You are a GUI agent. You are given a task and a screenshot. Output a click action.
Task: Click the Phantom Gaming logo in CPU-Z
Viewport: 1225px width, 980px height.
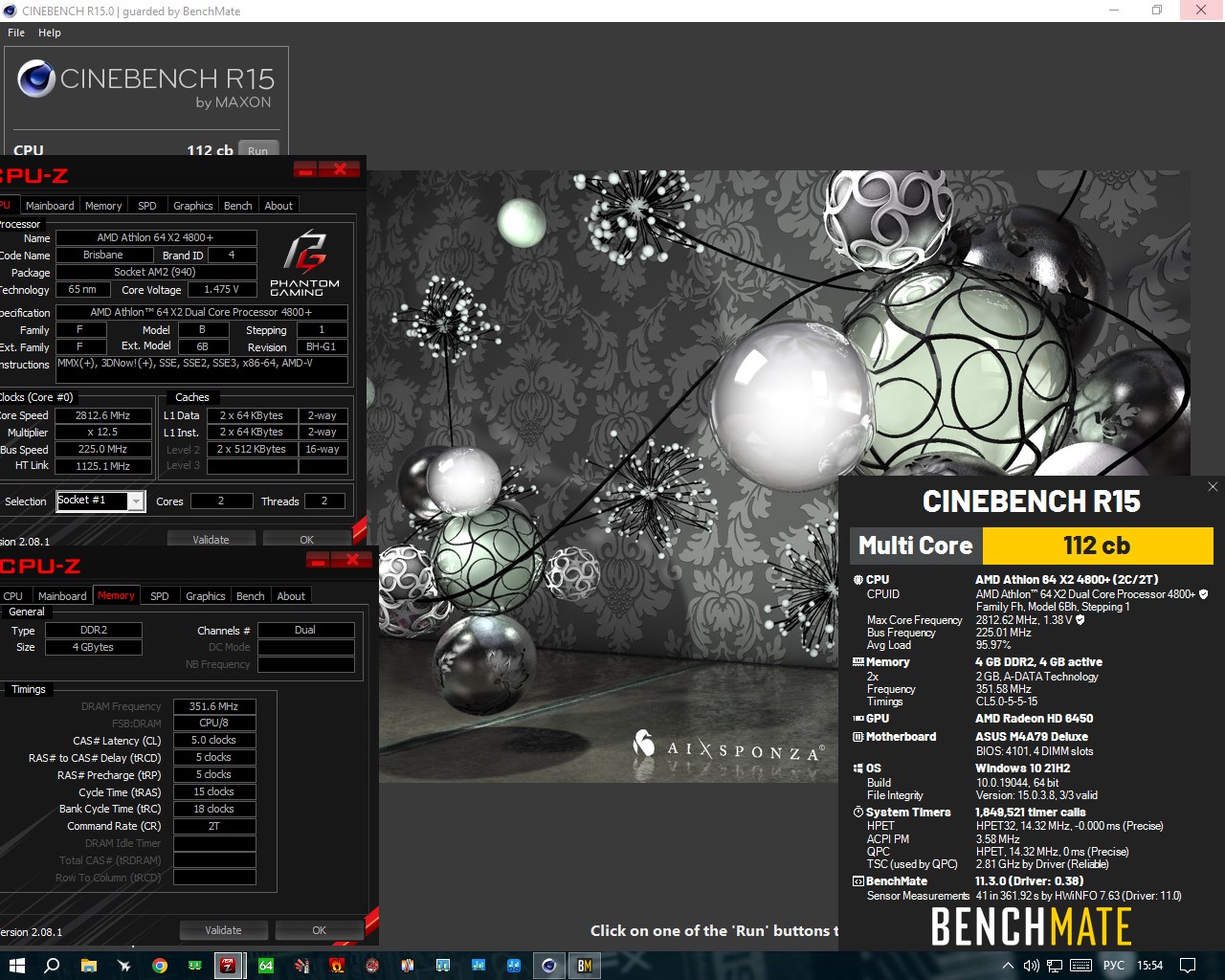click(x=304, y=263)
